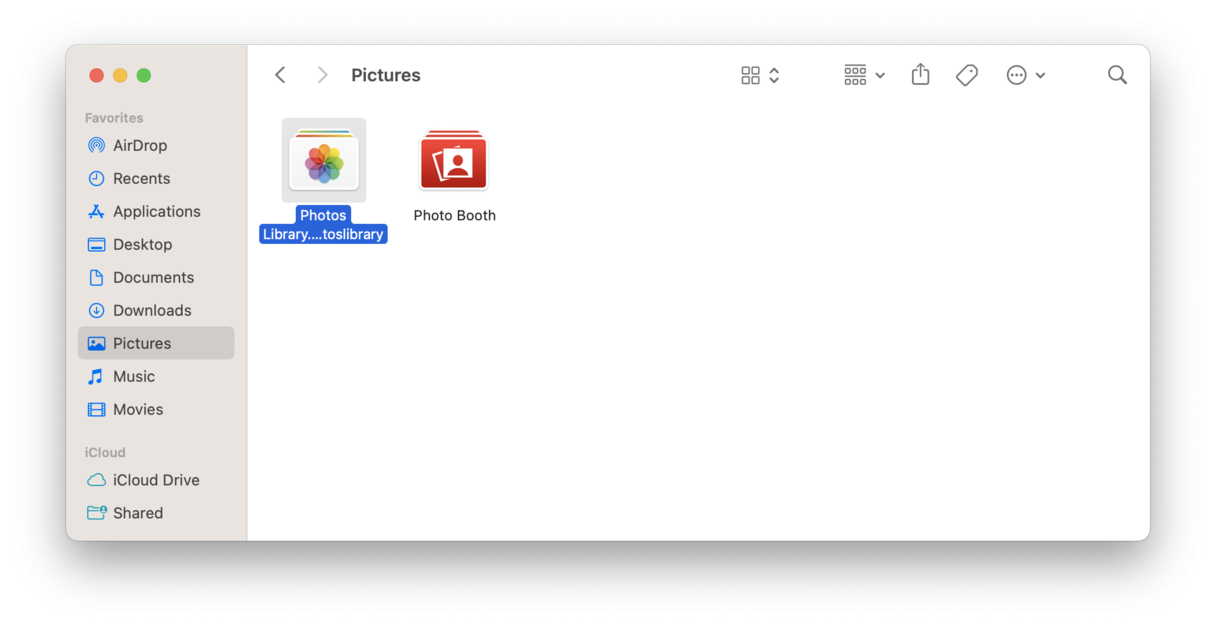Minimize the window with yellow button

click(120, 75)
